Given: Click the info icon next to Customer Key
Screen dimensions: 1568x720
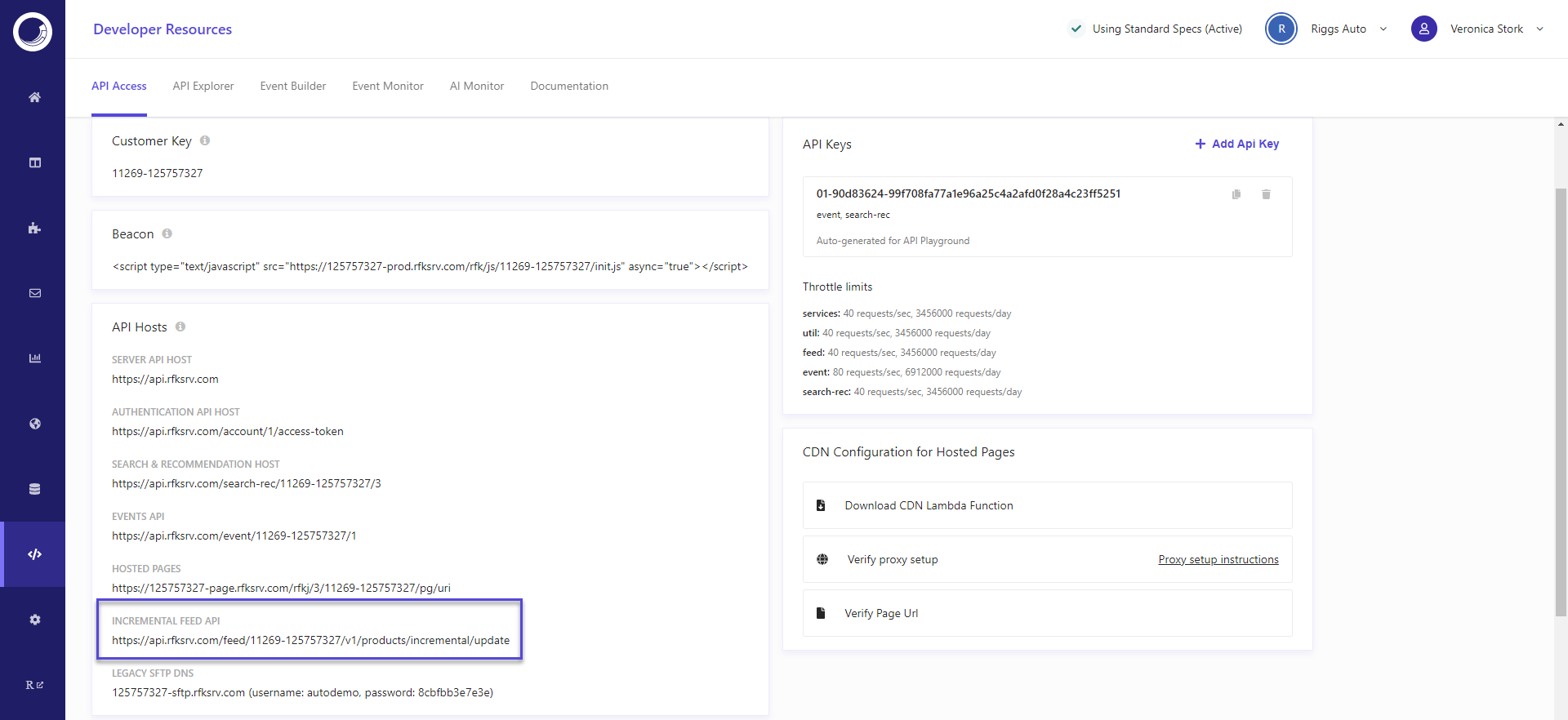Looking at the screenshot, I should tap(205, 140).
